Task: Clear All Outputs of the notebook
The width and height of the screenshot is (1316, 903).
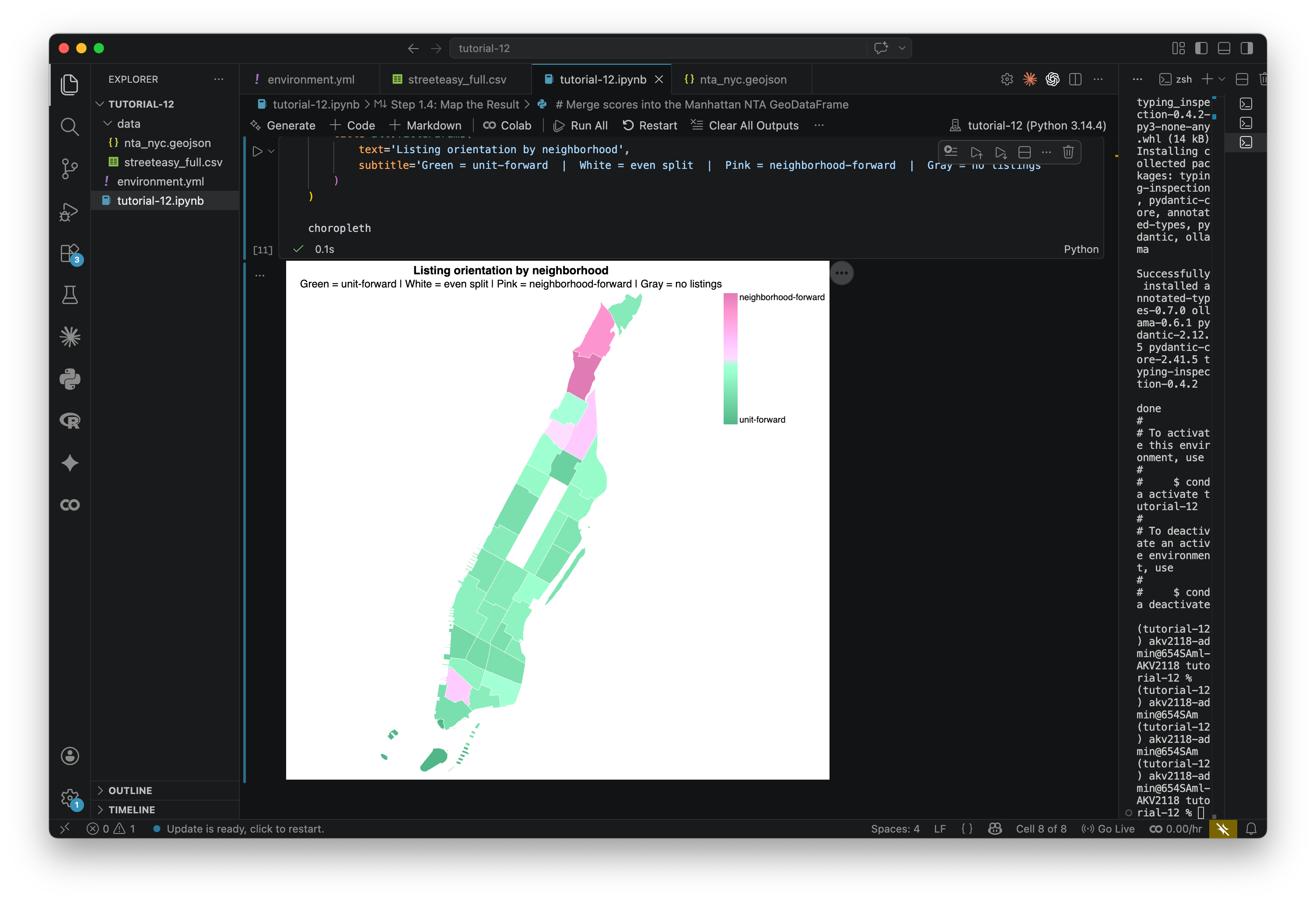Action: [745, 125]
